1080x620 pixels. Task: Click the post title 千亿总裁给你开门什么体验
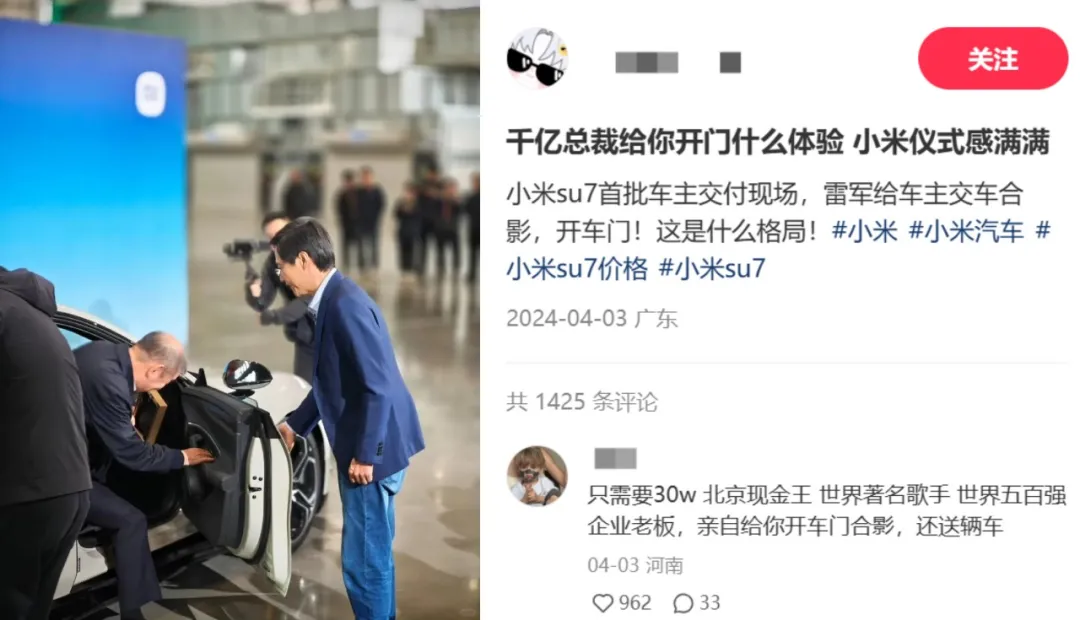[675, 143]
